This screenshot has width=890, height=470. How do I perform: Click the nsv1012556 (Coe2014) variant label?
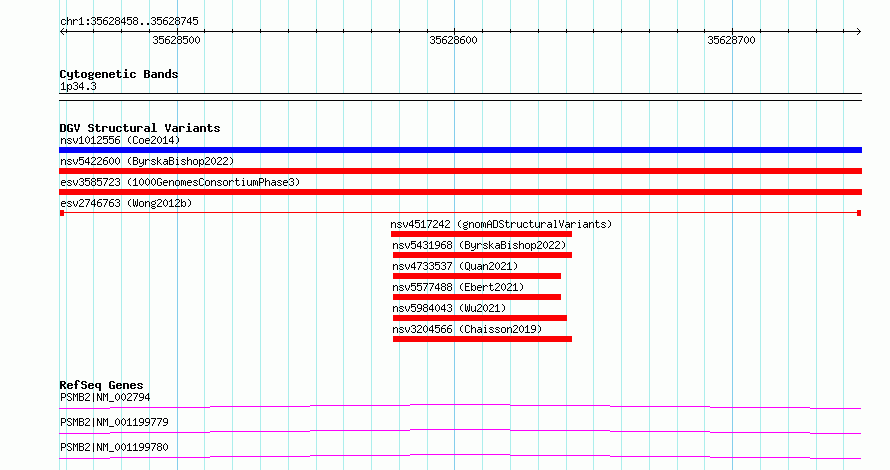pos(120,140)
